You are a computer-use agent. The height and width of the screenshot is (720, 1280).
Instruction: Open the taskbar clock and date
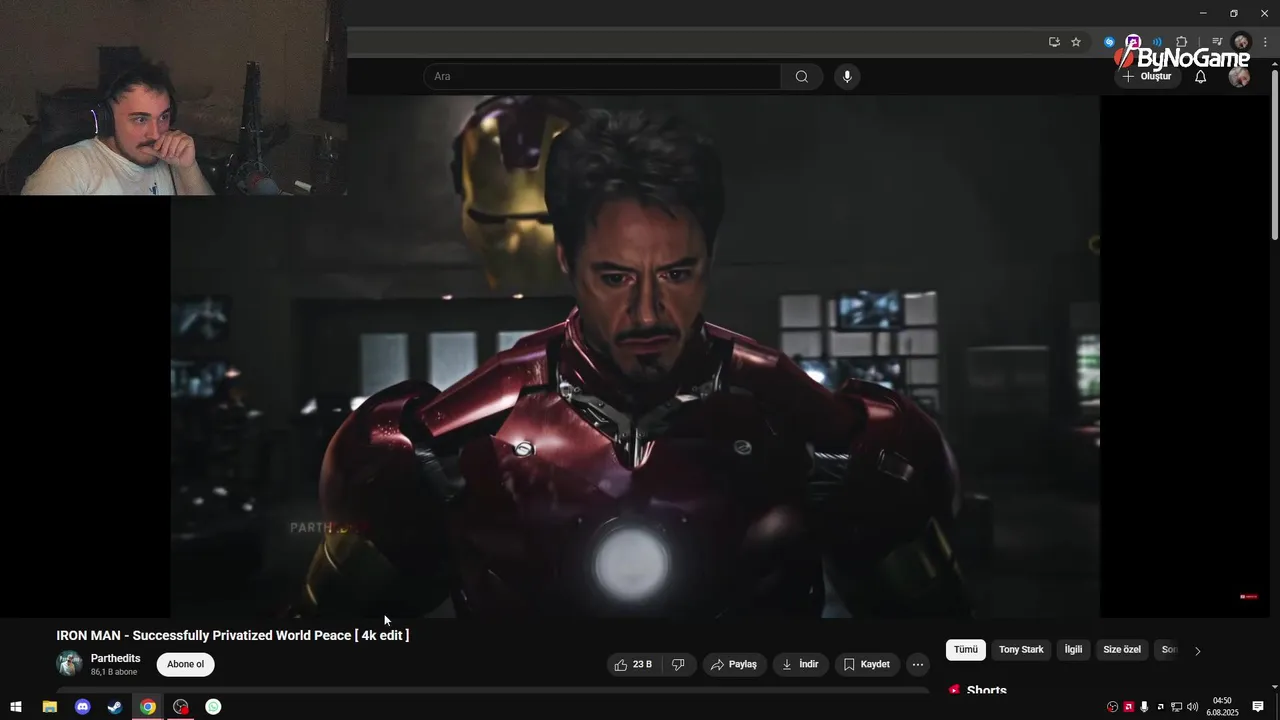pos(1222,707)
